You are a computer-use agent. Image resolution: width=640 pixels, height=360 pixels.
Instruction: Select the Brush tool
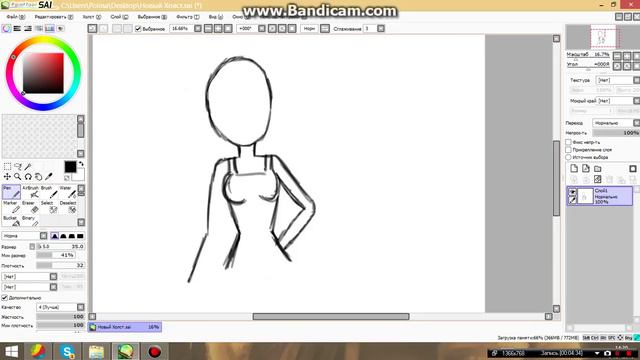[49, 192]
